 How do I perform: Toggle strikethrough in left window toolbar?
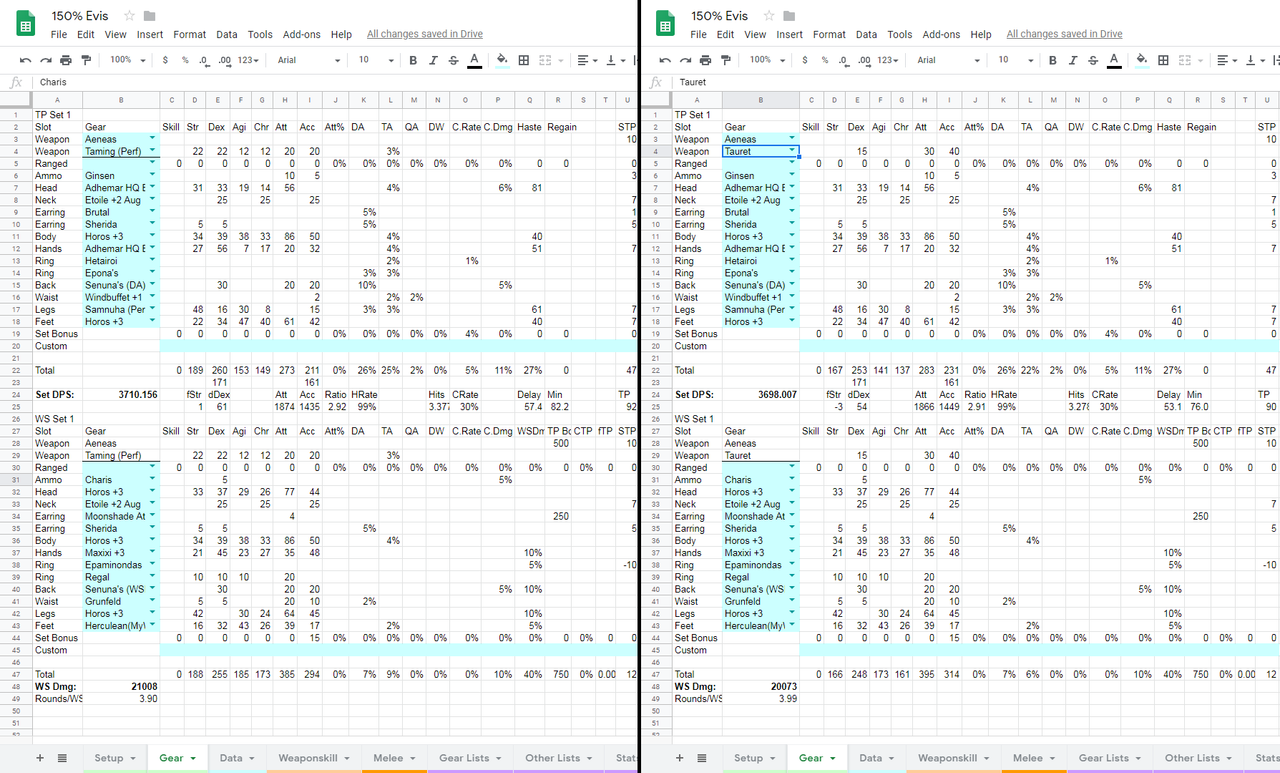pos(453,60)
